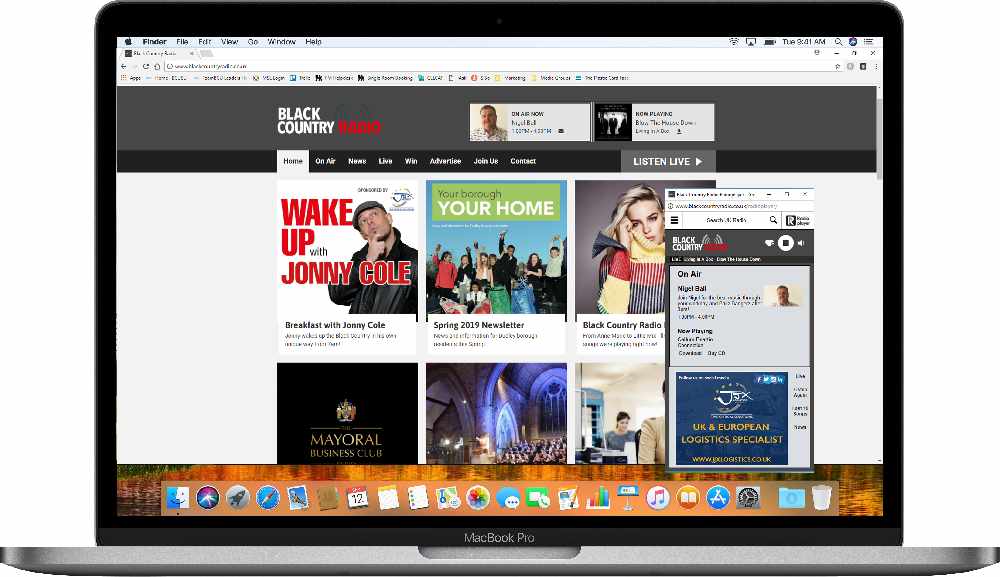Open the Now Playing album panel

pyautogui.click(x=654, y=122)
